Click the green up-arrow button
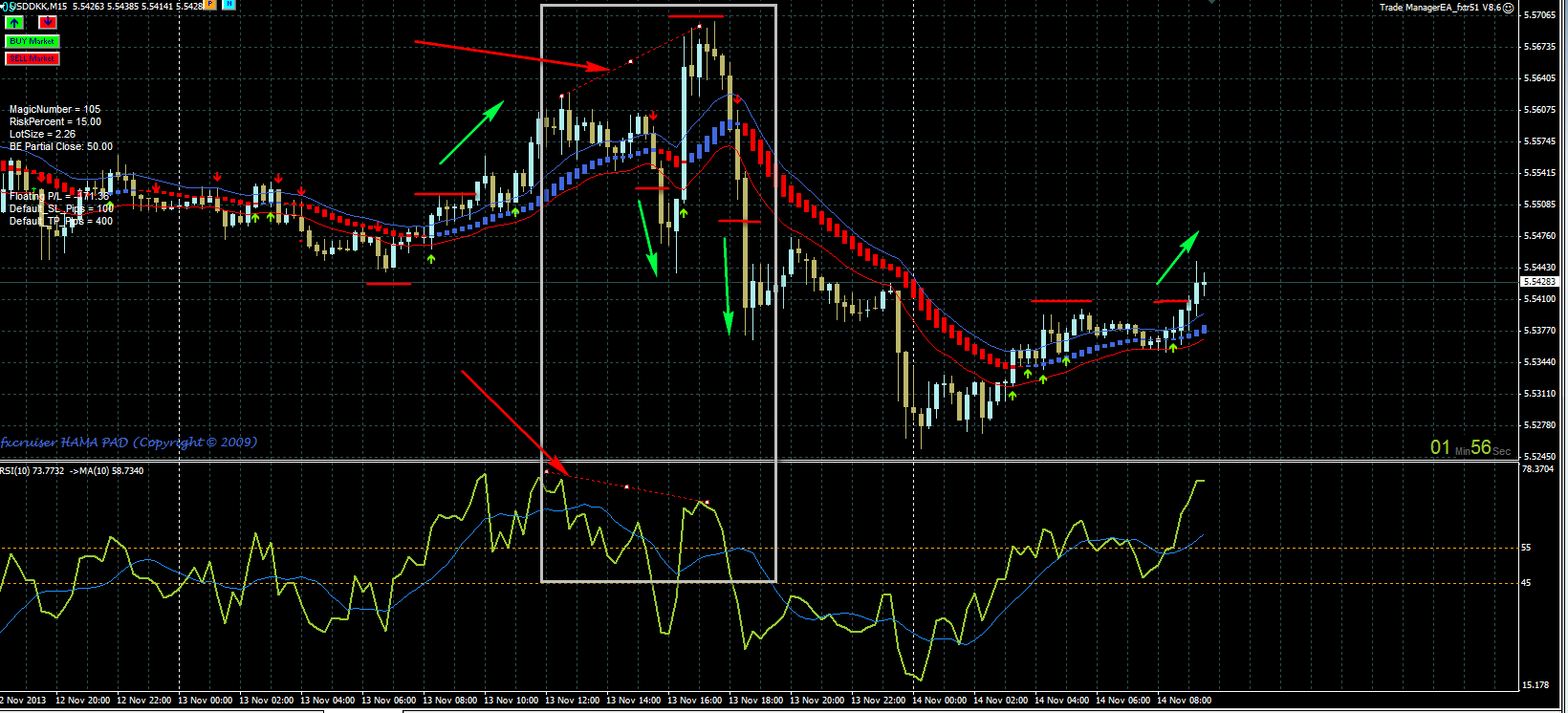This screenshot has width=1568, height=713. pyautogui.click(x=14, y=22)
